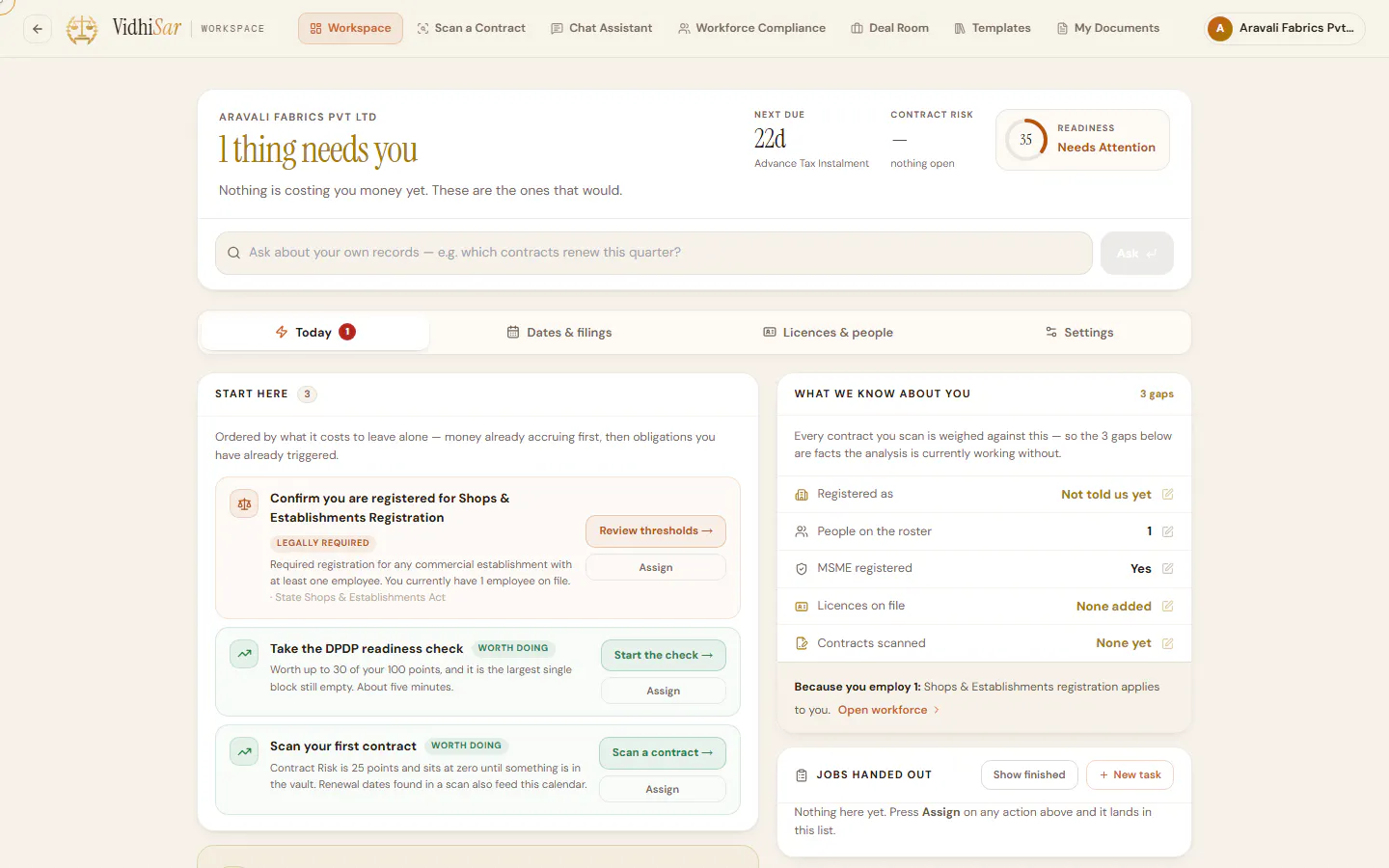Click the None yet contracts value

point(1124,643)
